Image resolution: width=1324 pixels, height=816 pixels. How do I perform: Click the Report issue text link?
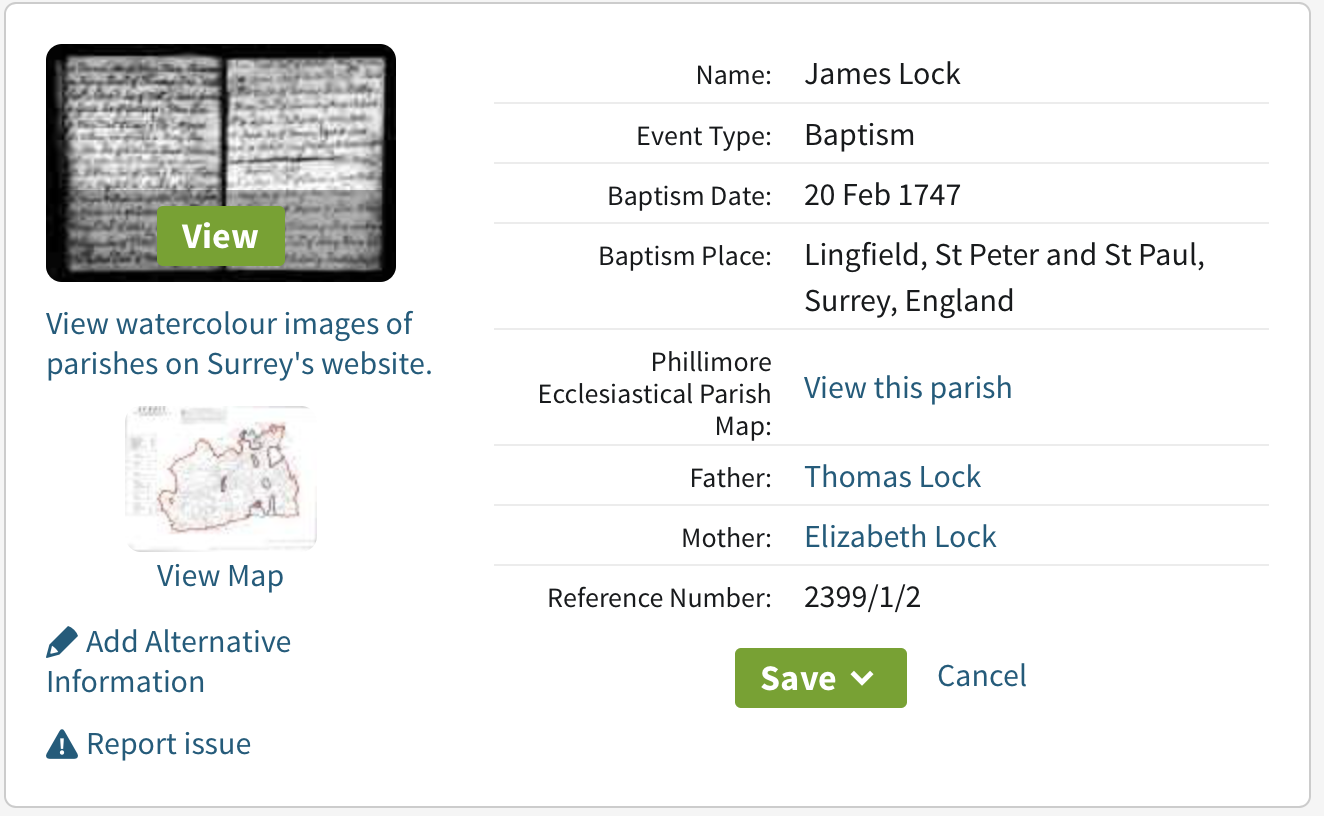[x=168, y=744]
